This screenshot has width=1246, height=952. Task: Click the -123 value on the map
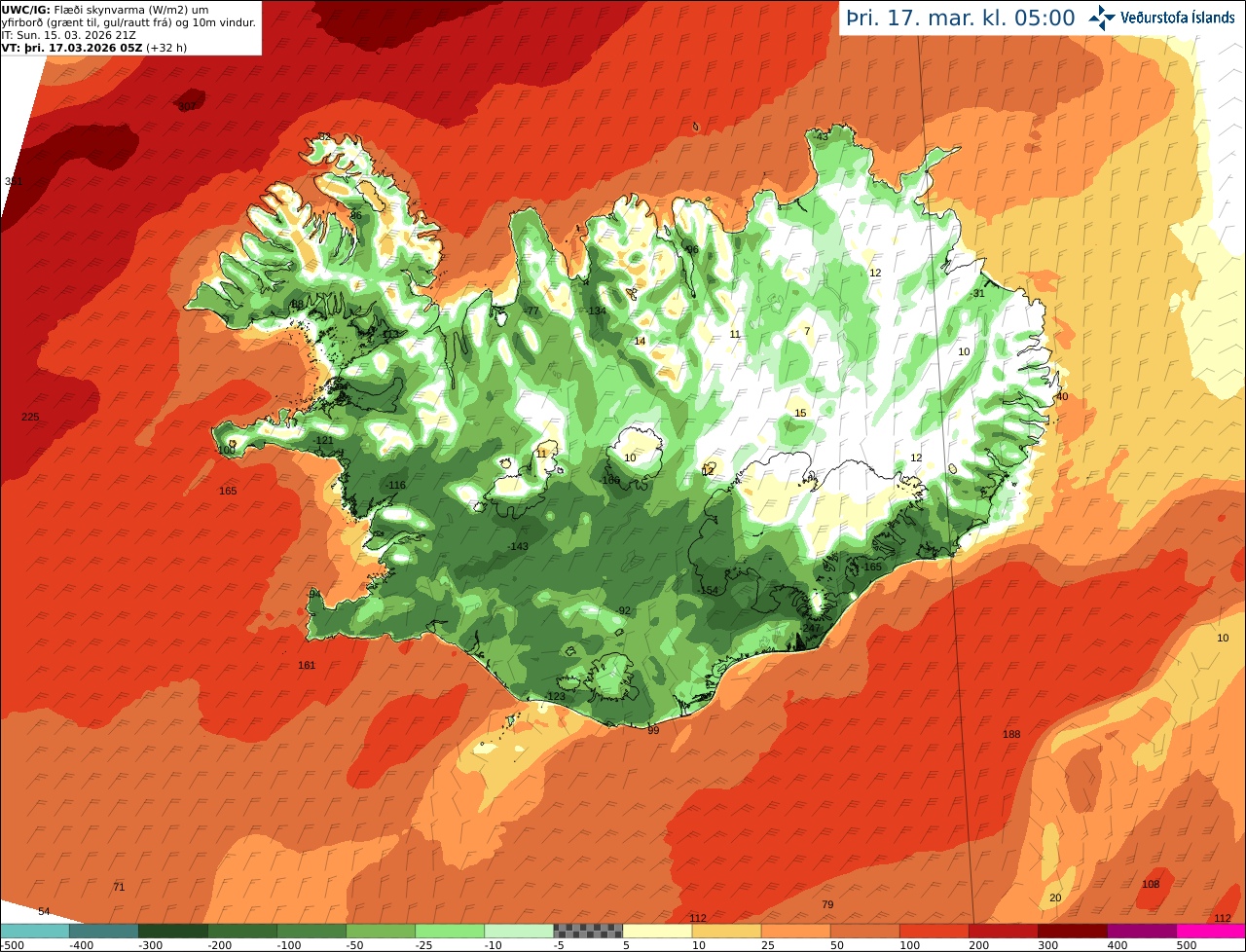pos(556,696)
